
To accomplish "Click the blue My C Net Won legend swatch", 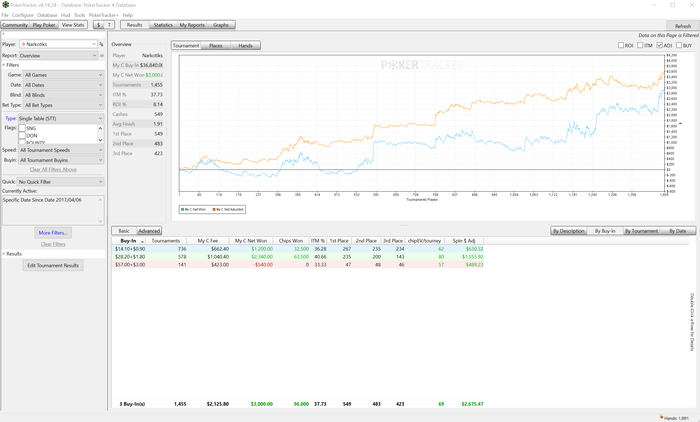I will point(183,209).
